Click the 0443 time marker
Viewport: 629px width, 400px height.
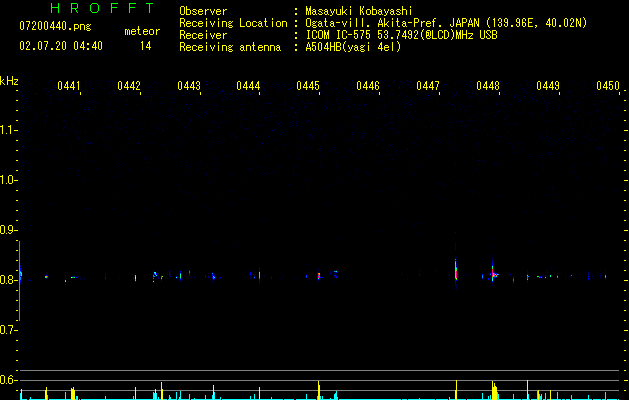pos(189,85)
